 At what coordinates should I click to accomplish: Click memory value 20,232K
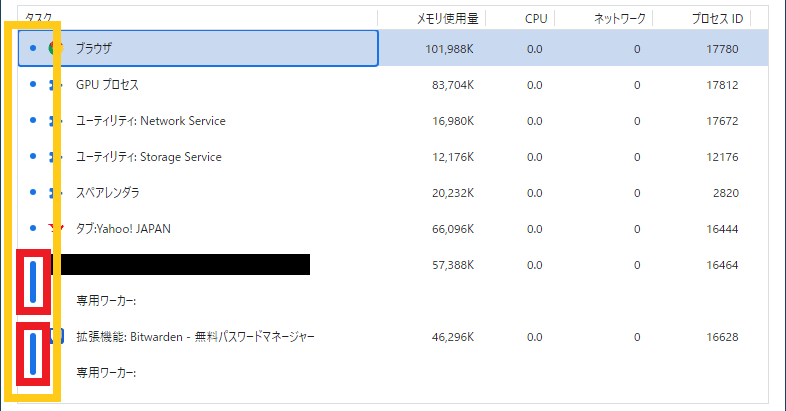[453, 193]
